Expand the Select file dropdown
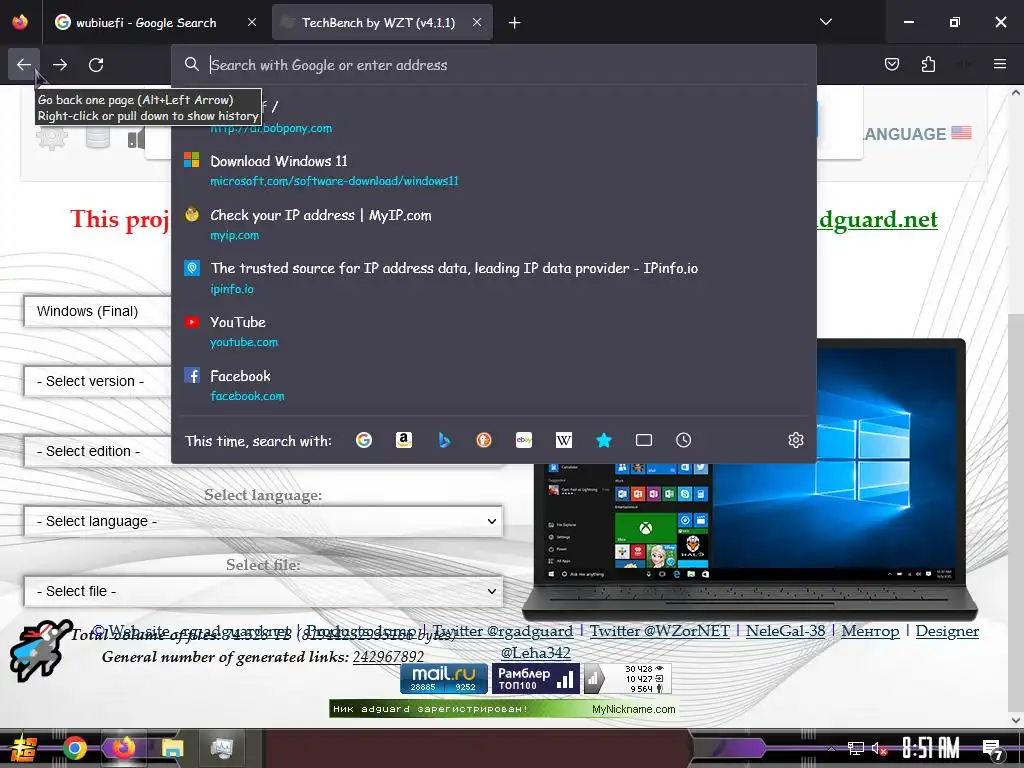 coord(263,591)
